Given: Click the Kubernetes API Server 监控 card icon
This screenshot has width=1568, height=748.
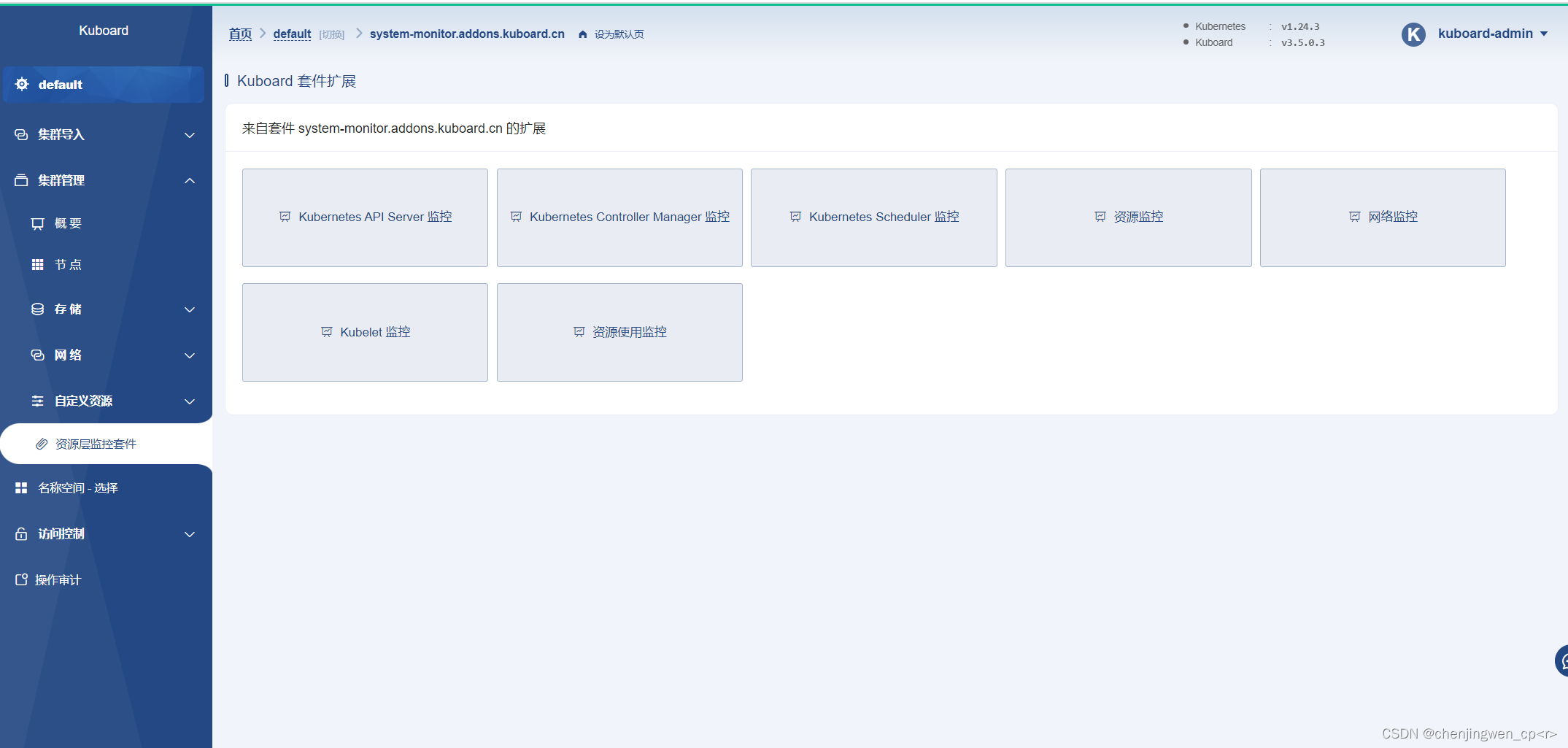Looking at the screenshot, I should tap(285, 217).
